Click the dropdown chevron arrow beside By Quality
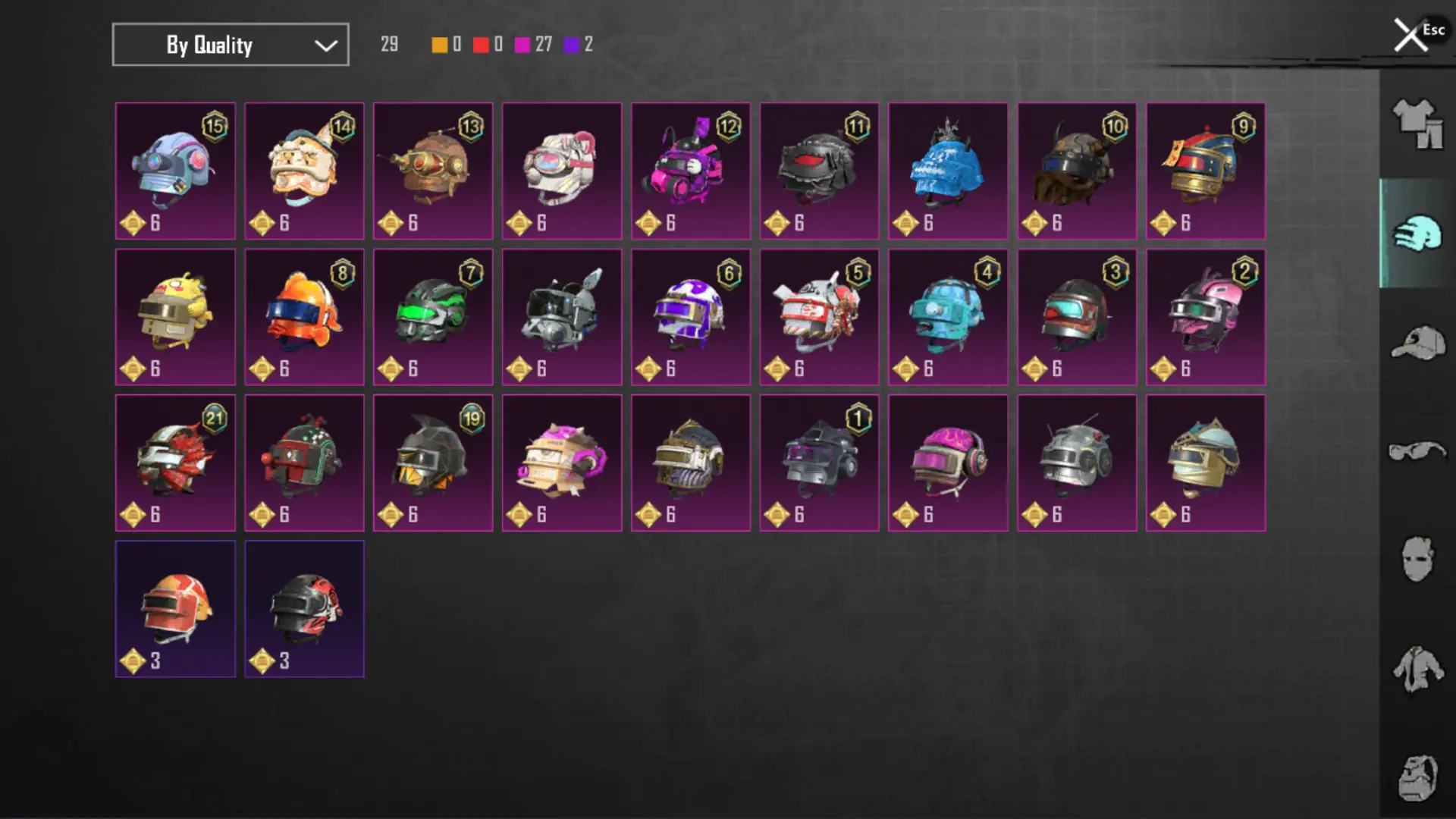This screenshot has height=819, width=1456. [326, 45]
